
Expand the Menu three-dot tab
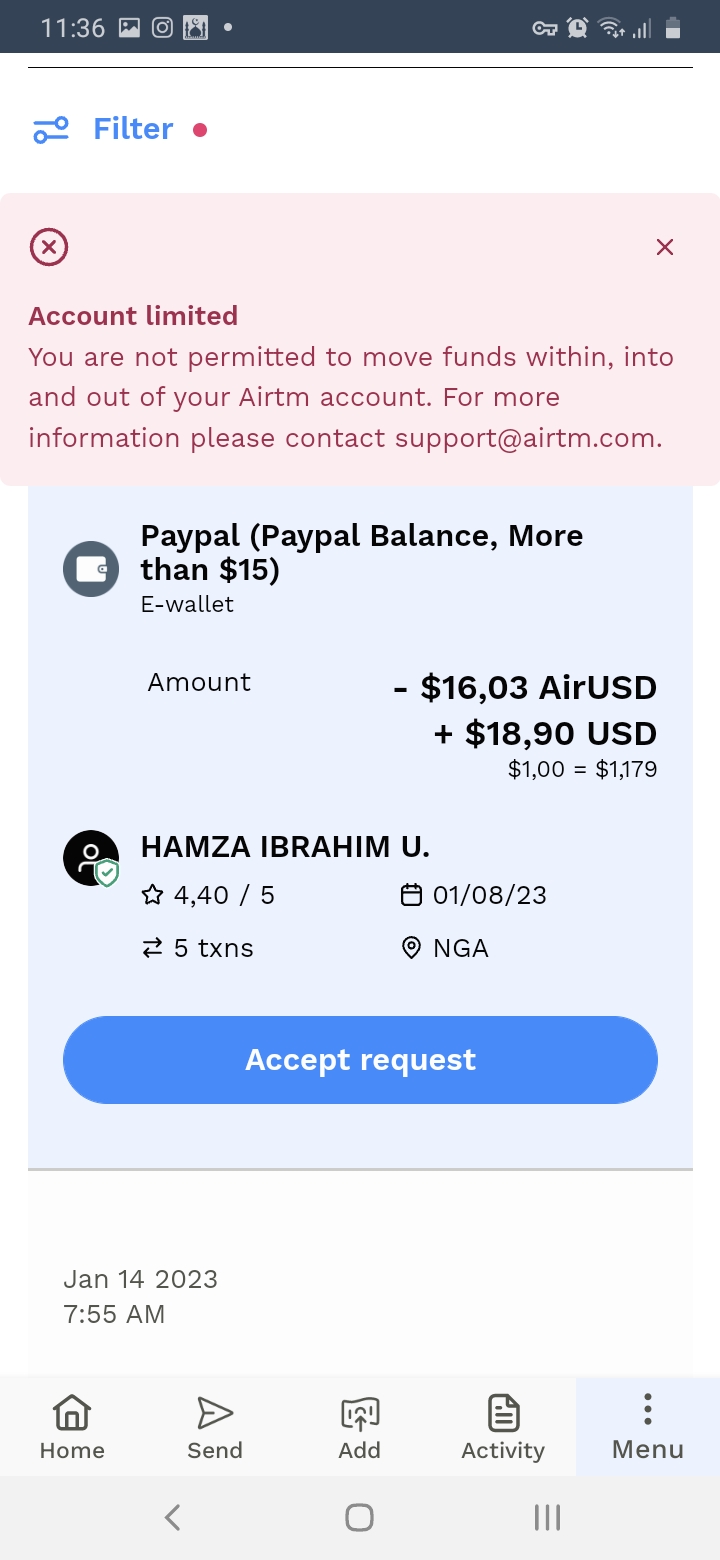pyautogui.click(x=648, y=1427)
